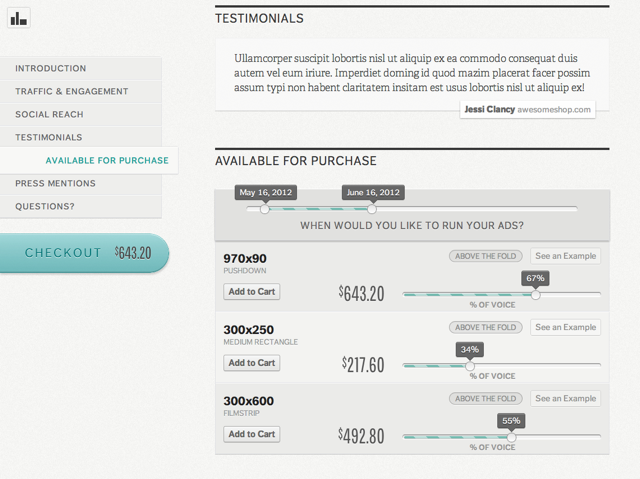Click the bar chart logo icon
Viewport: 640px width, 479px height.
pos(18,17)
